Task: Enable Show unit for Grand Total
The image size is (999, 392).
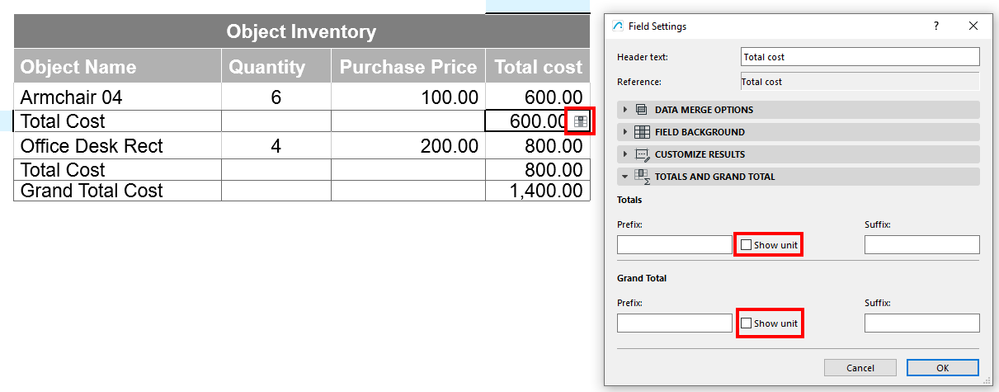Action: pos(746,323)
